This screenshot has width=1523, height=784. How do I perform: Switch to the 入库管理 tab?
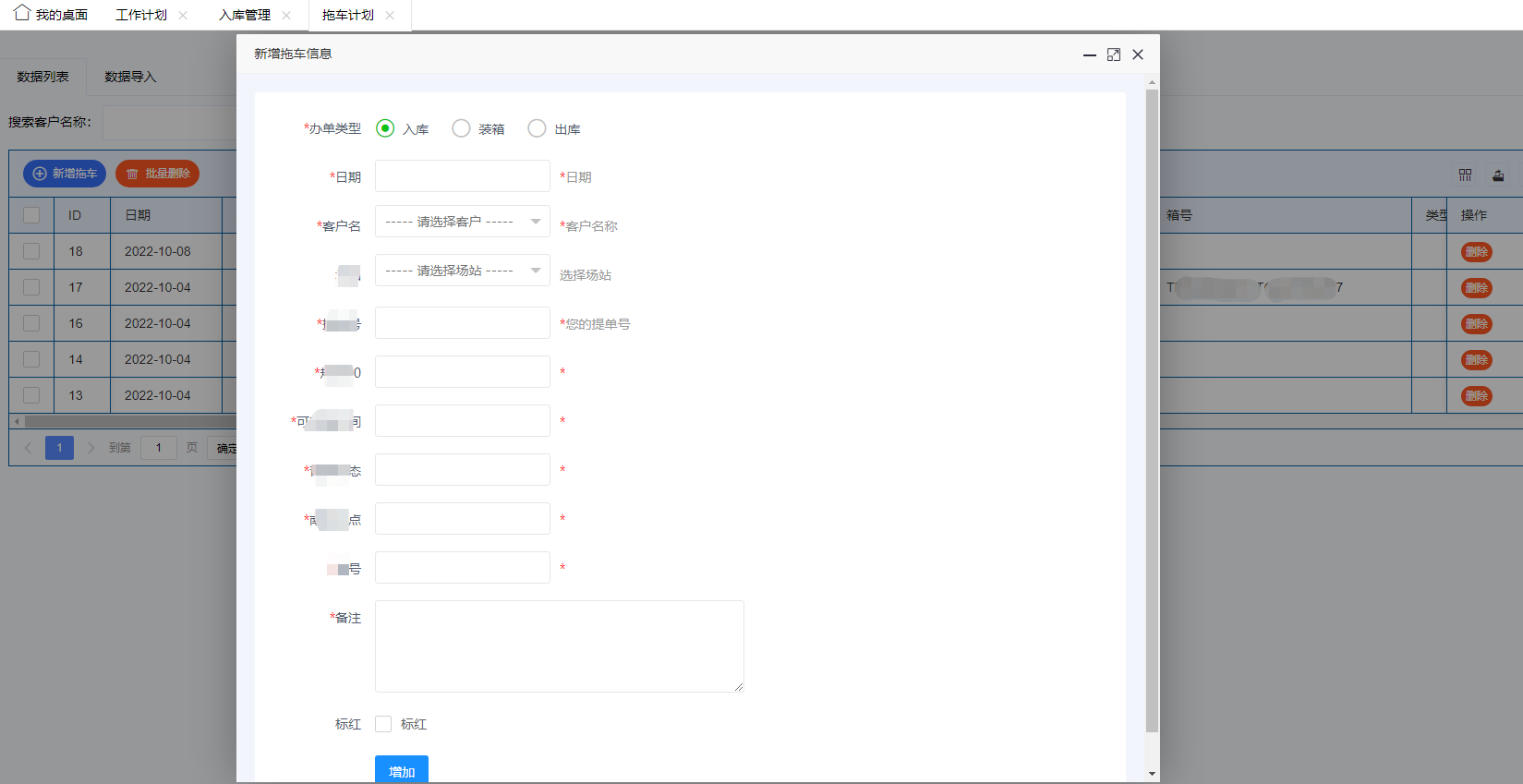[x=245, y=15]
